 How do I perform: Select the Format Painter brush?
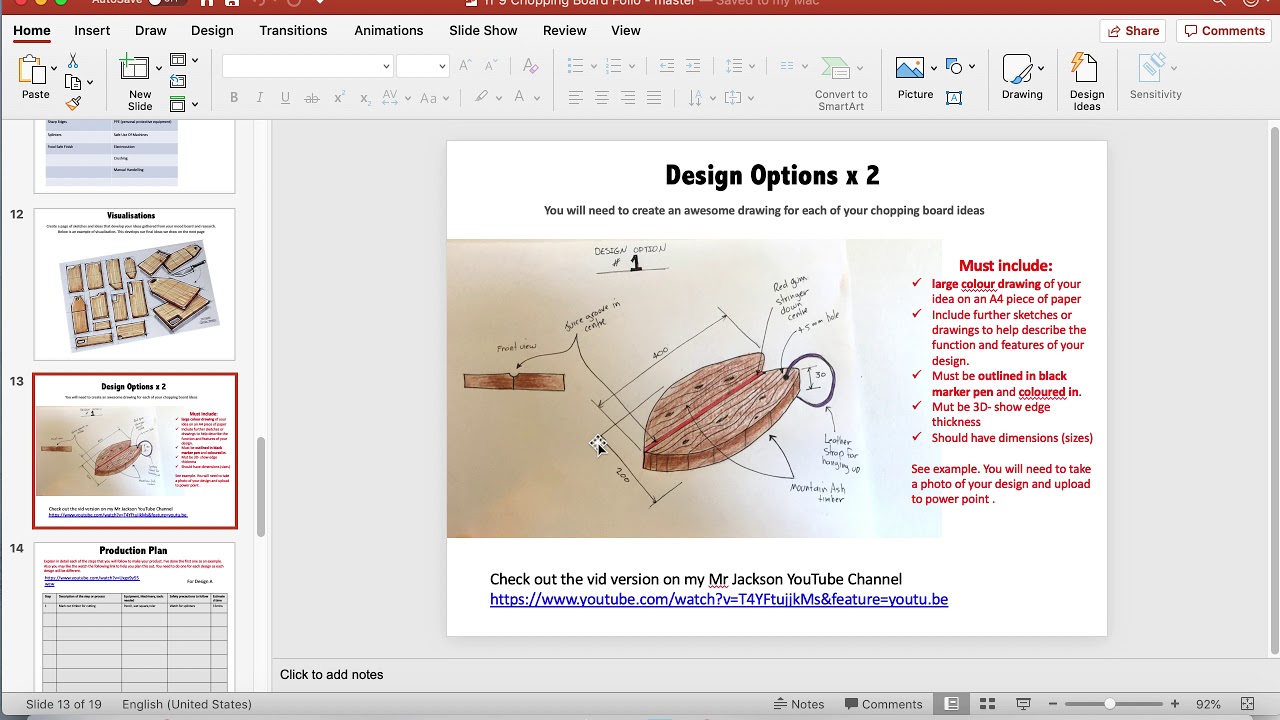tap(73, 102)
